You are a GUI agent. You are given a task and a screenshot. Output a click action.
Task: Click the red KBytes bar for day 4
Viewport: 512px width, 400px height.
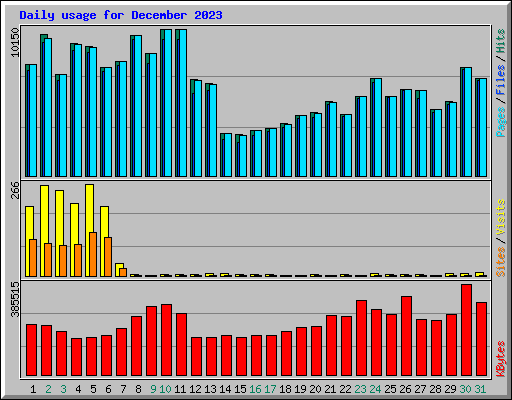click(x=76, y=357)
